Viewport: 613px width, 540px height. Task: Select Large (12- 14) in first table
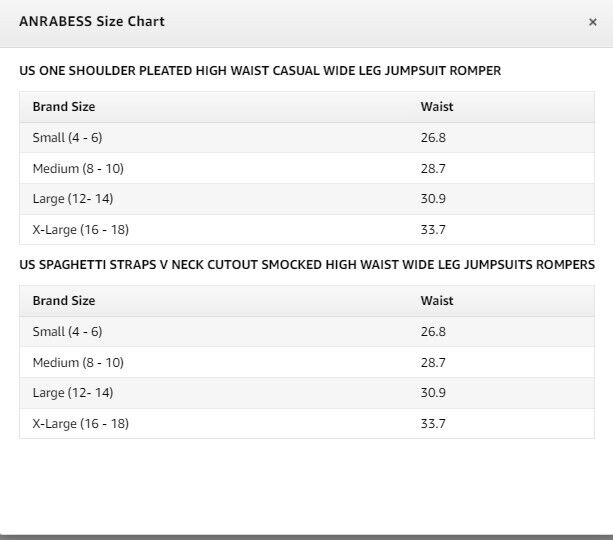pyautogui.click(x=73, y=199)
